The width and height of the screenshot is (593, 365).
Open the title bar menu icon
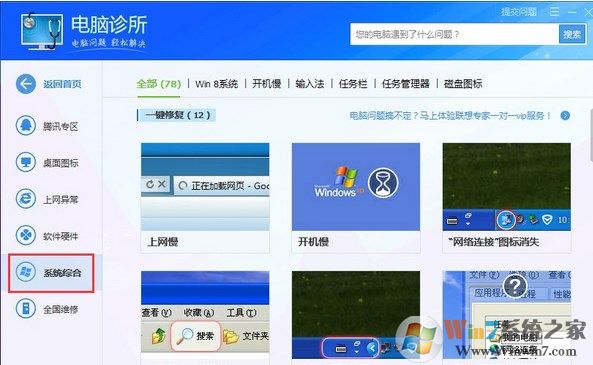tap(554, 12)
